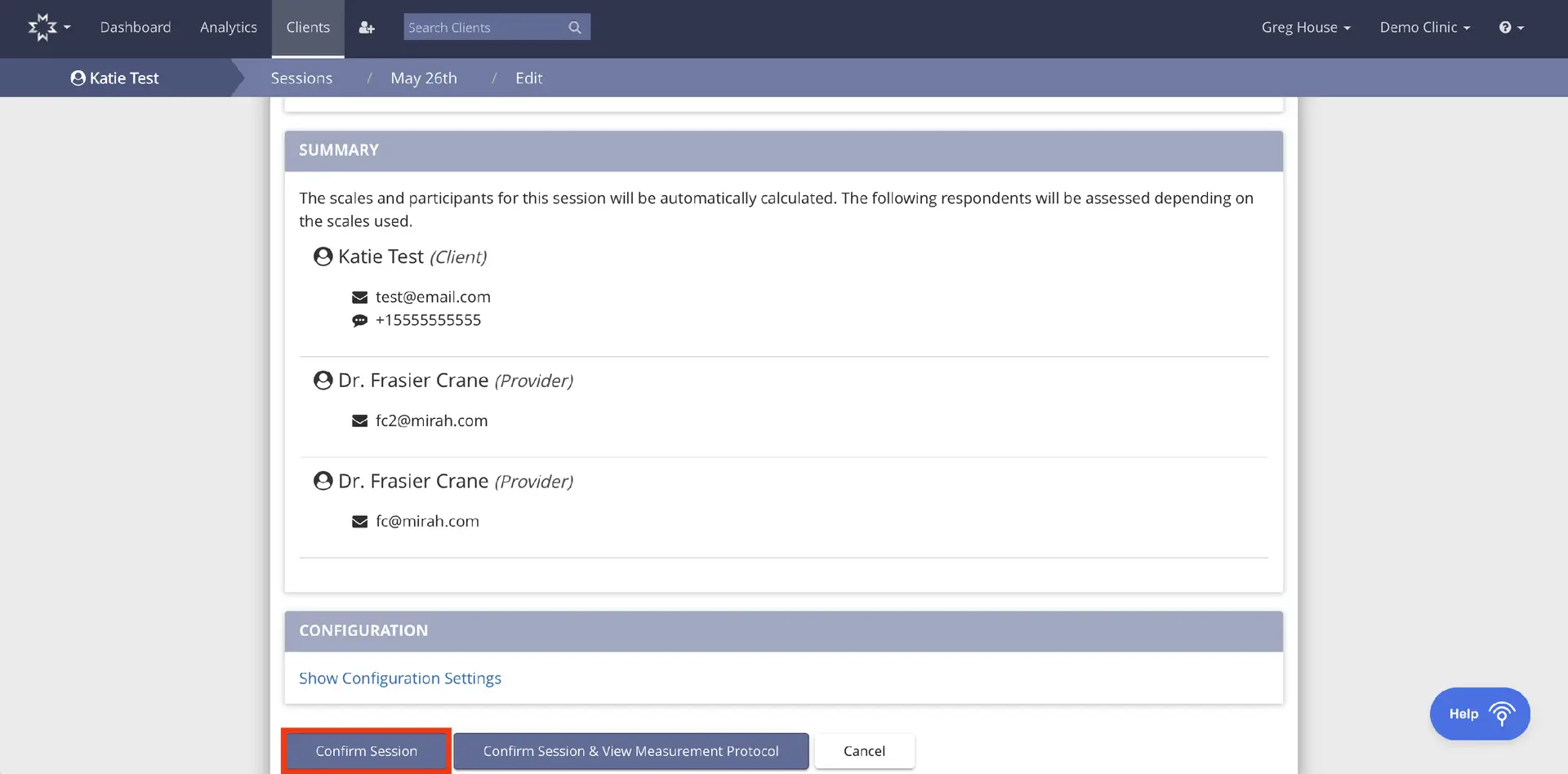
Task: Open the Dashboard tab
Action: [136, 28]
